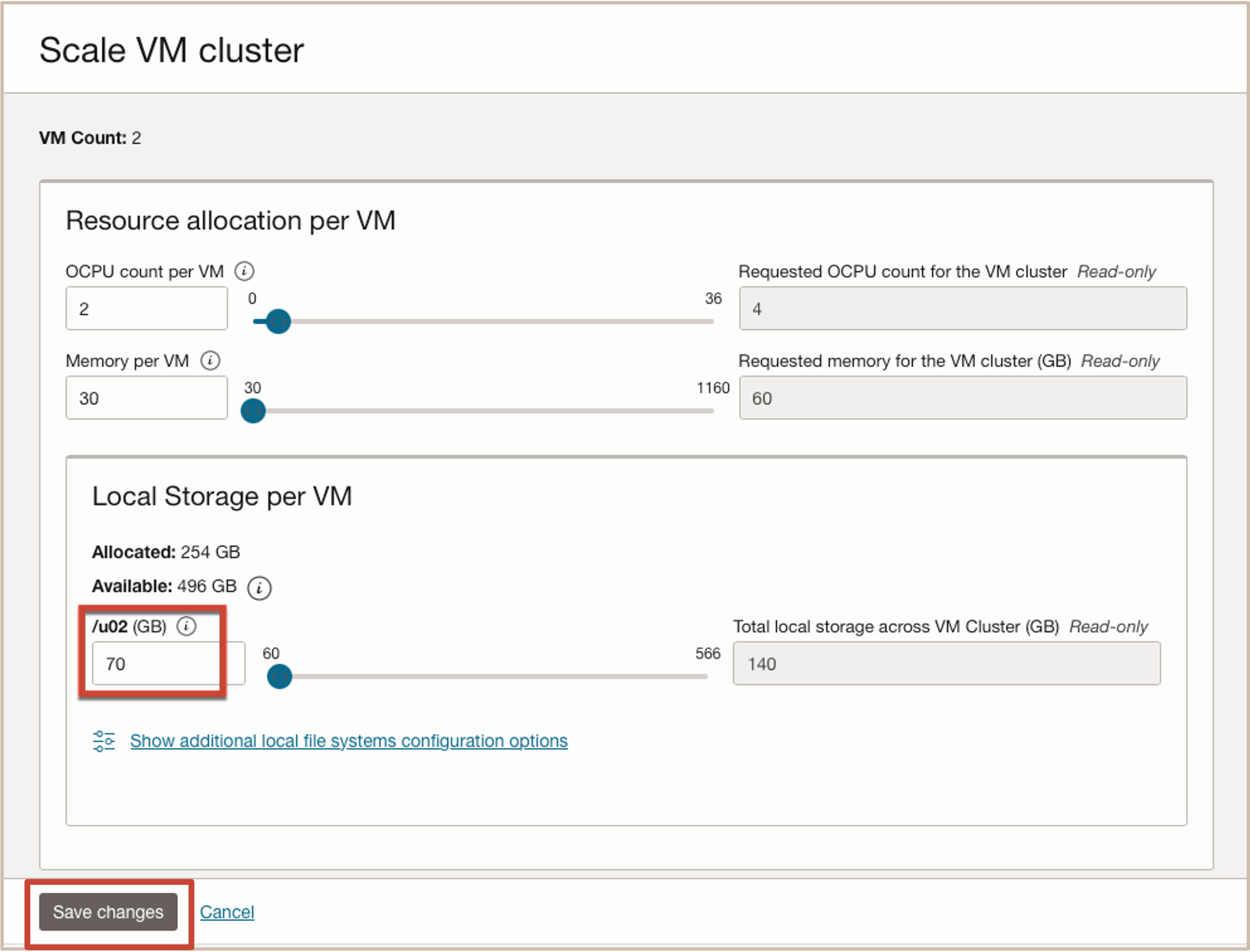Screen dimensions: 1250x952
Task: Click info icon next to /u02 (GB)
Action: pos(186,626)
